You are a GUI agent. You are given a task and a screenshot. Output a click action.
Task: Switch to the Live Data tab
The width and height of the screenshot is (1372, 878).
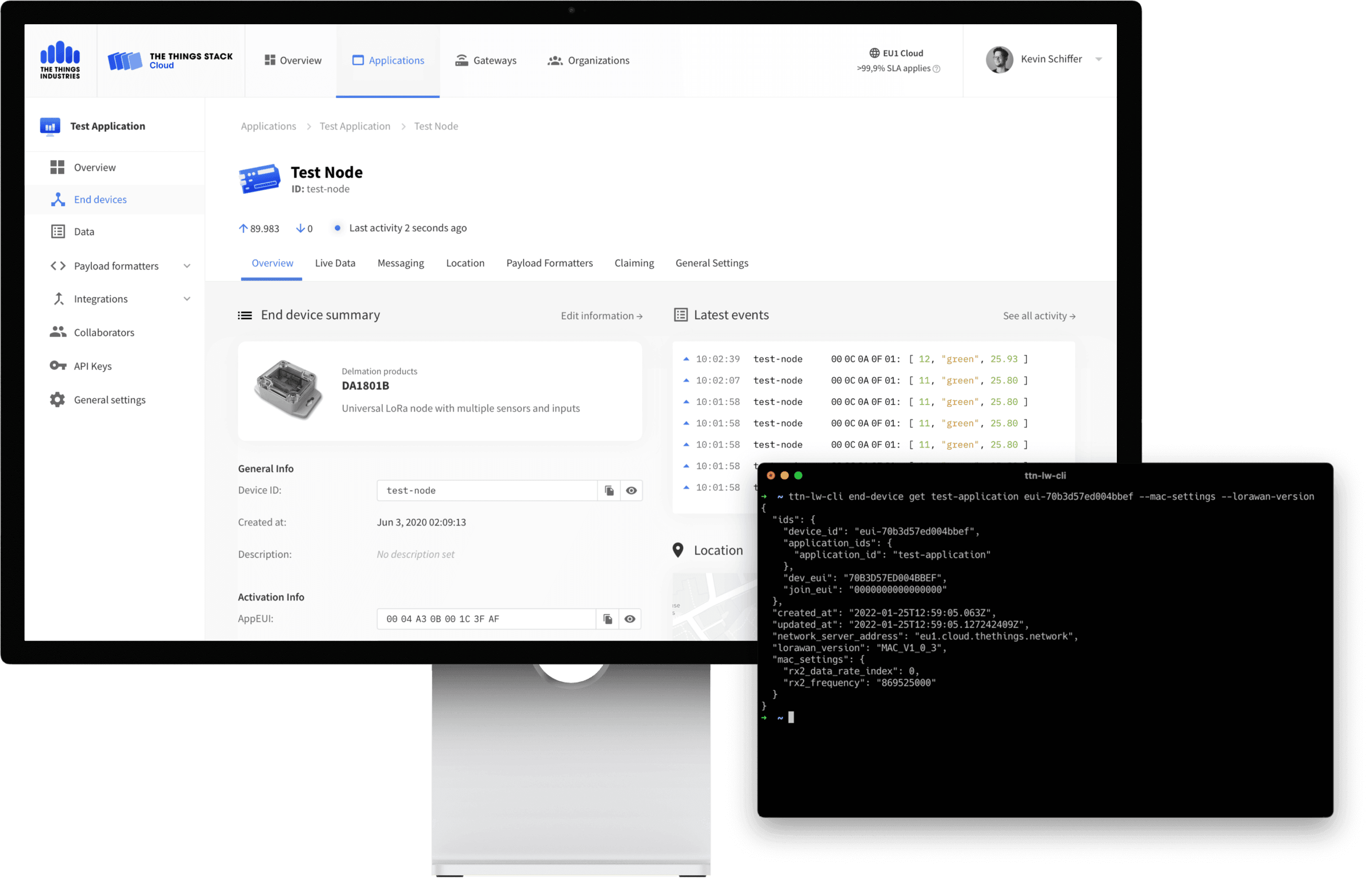point(335,263)
